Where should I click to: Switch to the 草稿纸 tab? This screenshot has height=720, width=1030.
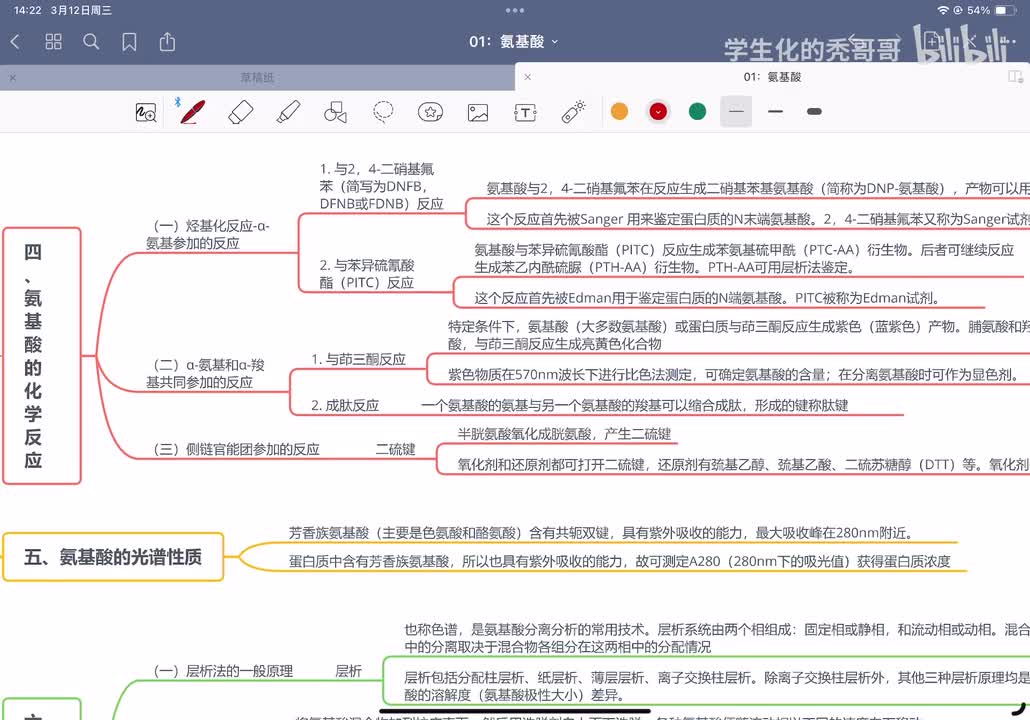click(x=257, y=78)
